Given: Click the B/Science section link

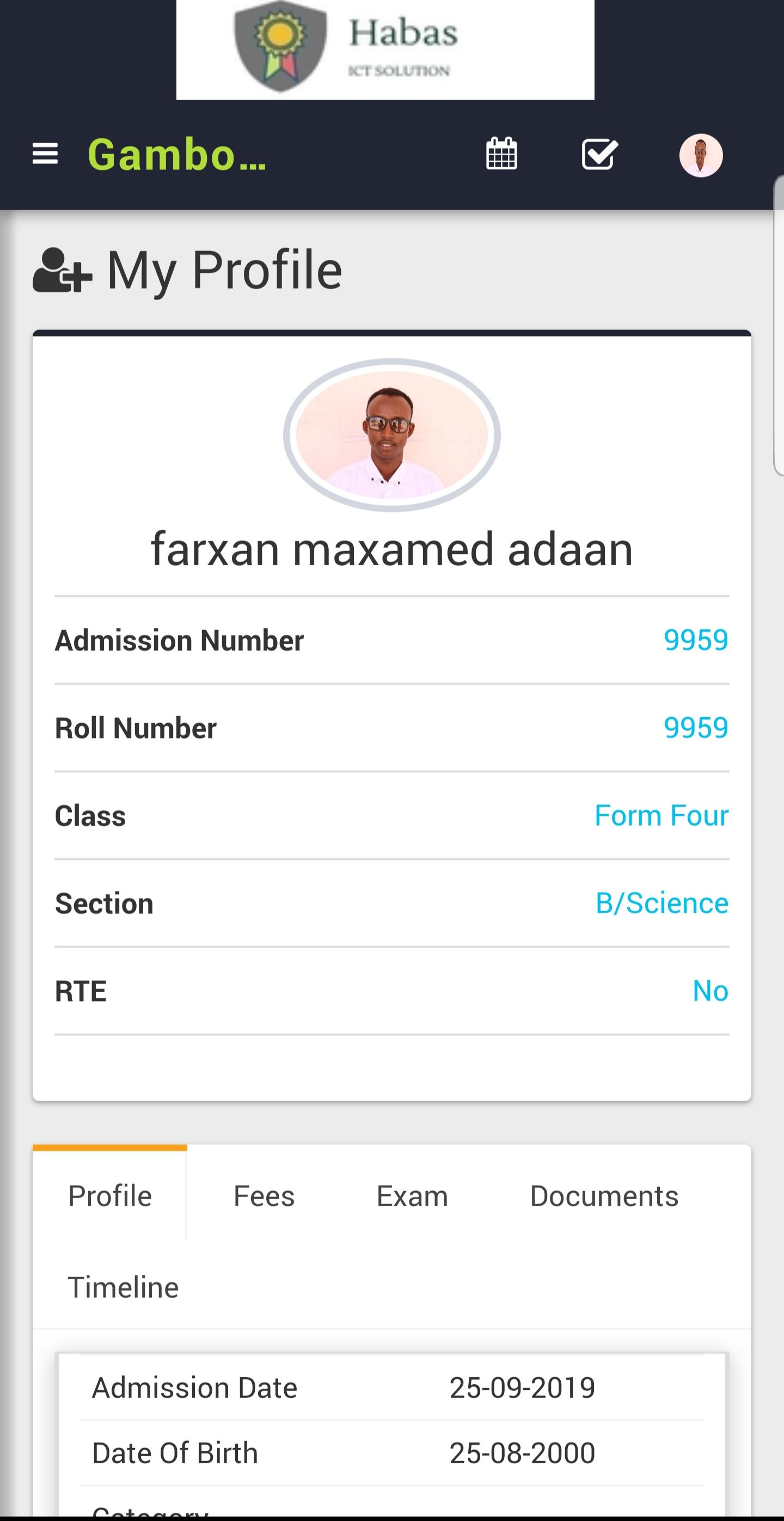Looking at the screenshot, I should pyautogui.click(x=661, y=902).
